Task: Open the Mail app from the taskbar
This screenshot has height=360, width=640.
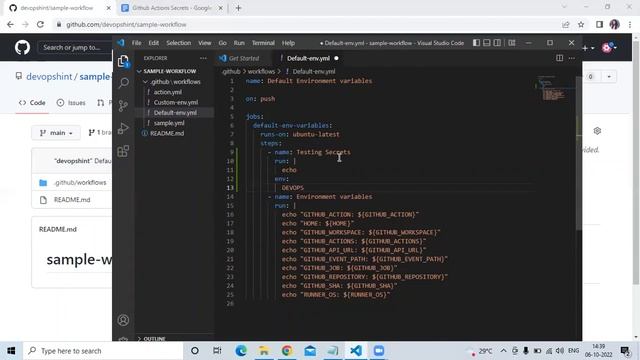Action: tap(310, 351)
